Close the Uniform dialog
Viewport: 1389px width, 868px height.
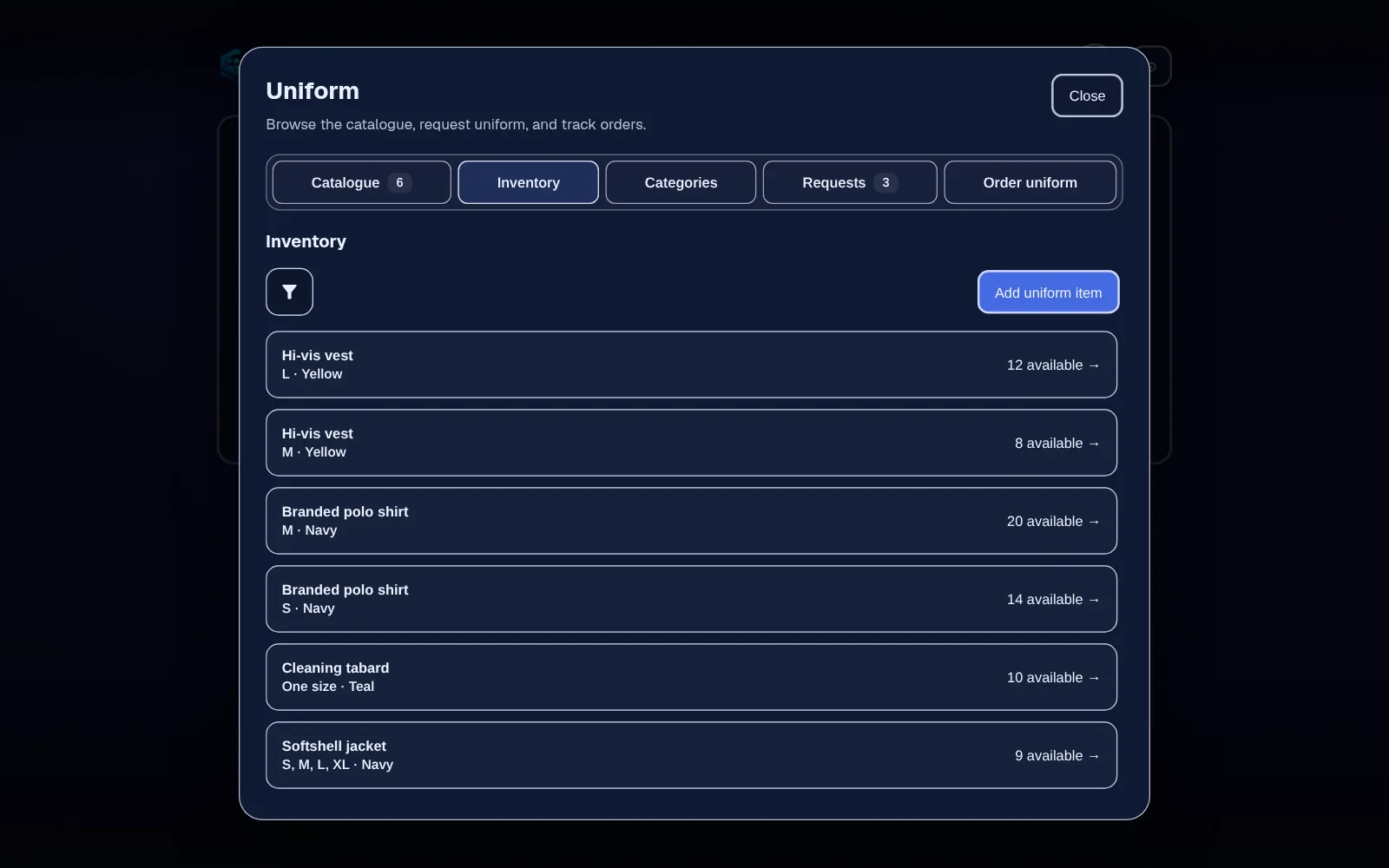tap(1087, 95)
